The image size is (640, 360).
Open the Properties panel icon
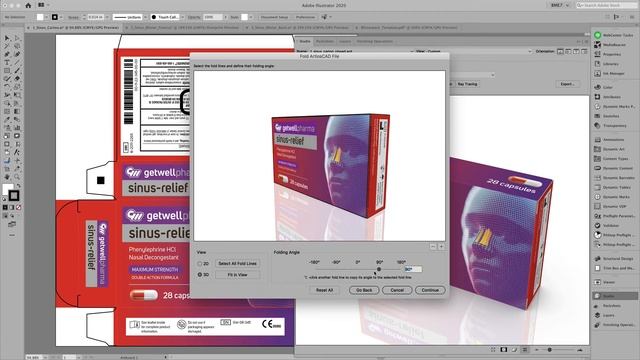click(598, 54)
